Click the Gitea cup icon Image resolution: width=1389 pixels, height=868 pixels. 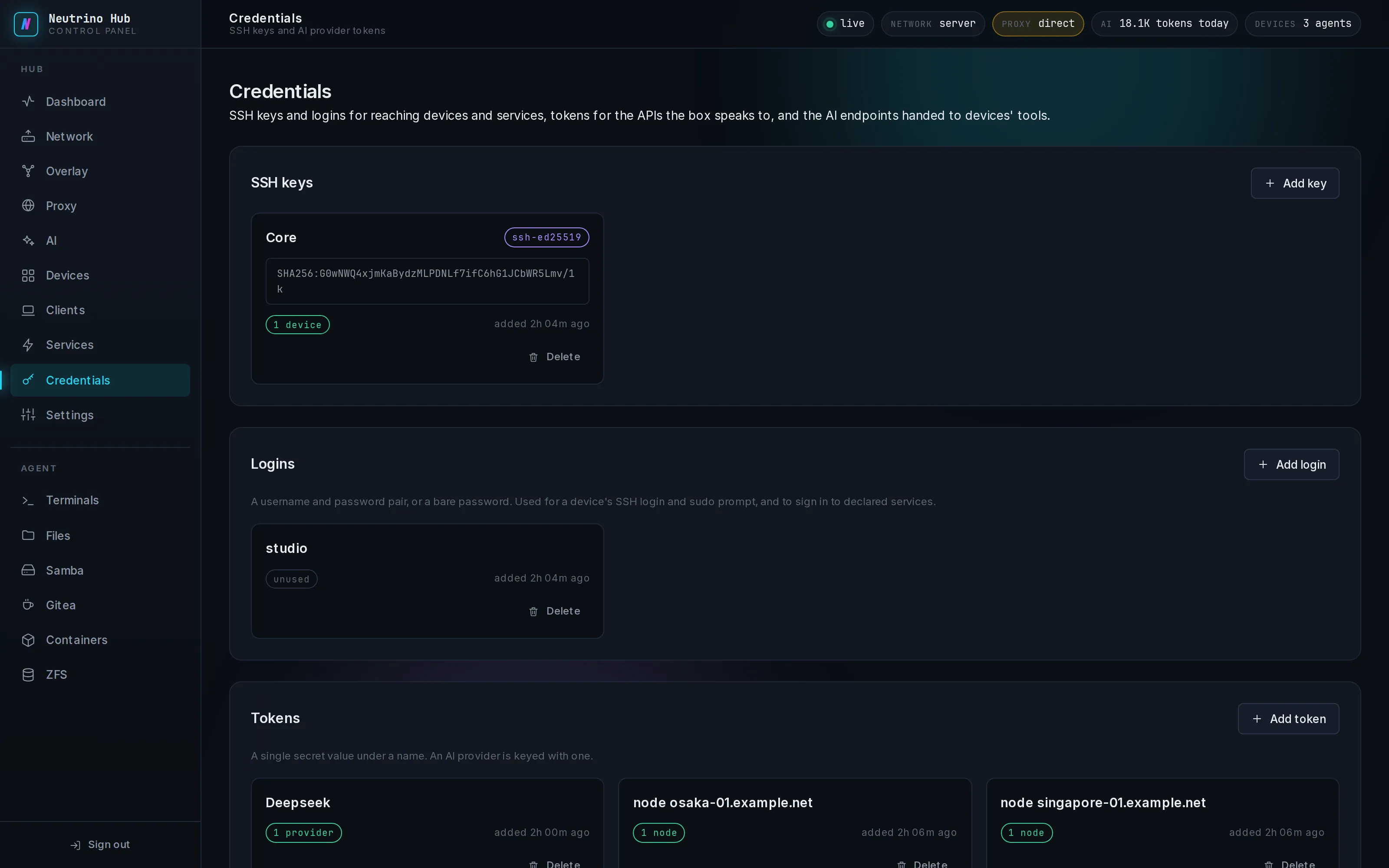click(x=28, y=605)
